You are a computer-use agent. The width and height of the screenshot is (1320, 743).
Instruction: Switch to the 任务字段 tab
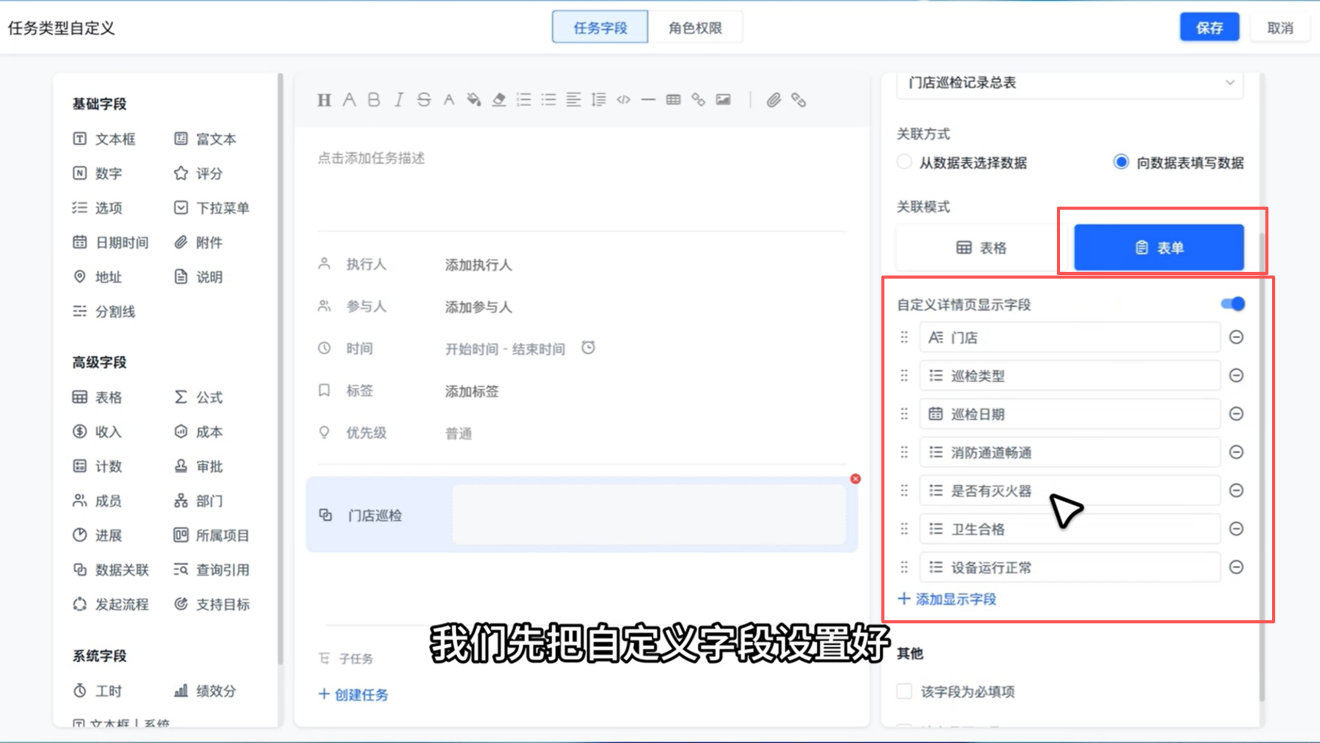600,28
